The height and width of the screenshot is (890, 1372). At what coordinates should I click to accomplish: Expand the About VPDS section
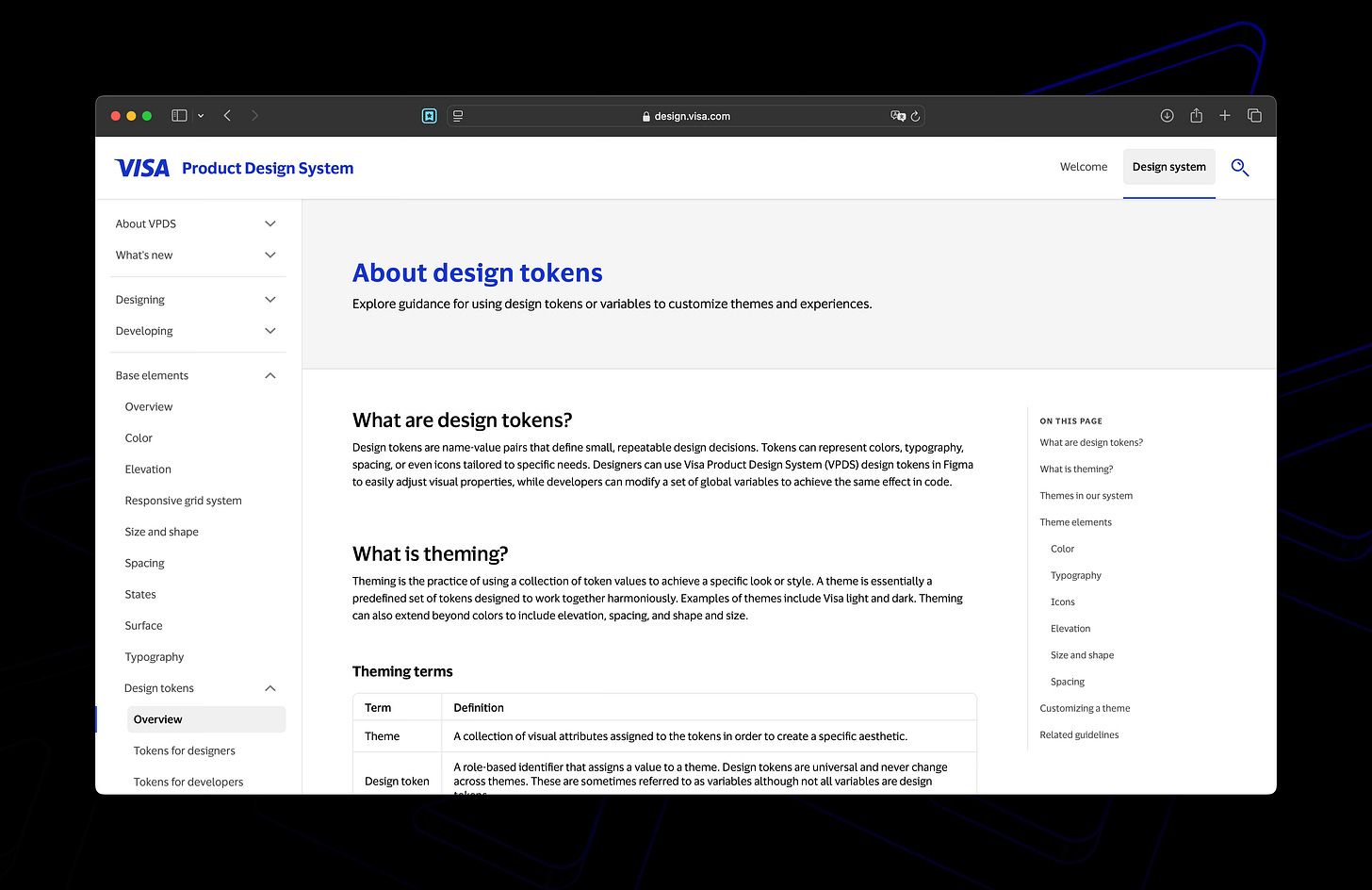[197, 223]
